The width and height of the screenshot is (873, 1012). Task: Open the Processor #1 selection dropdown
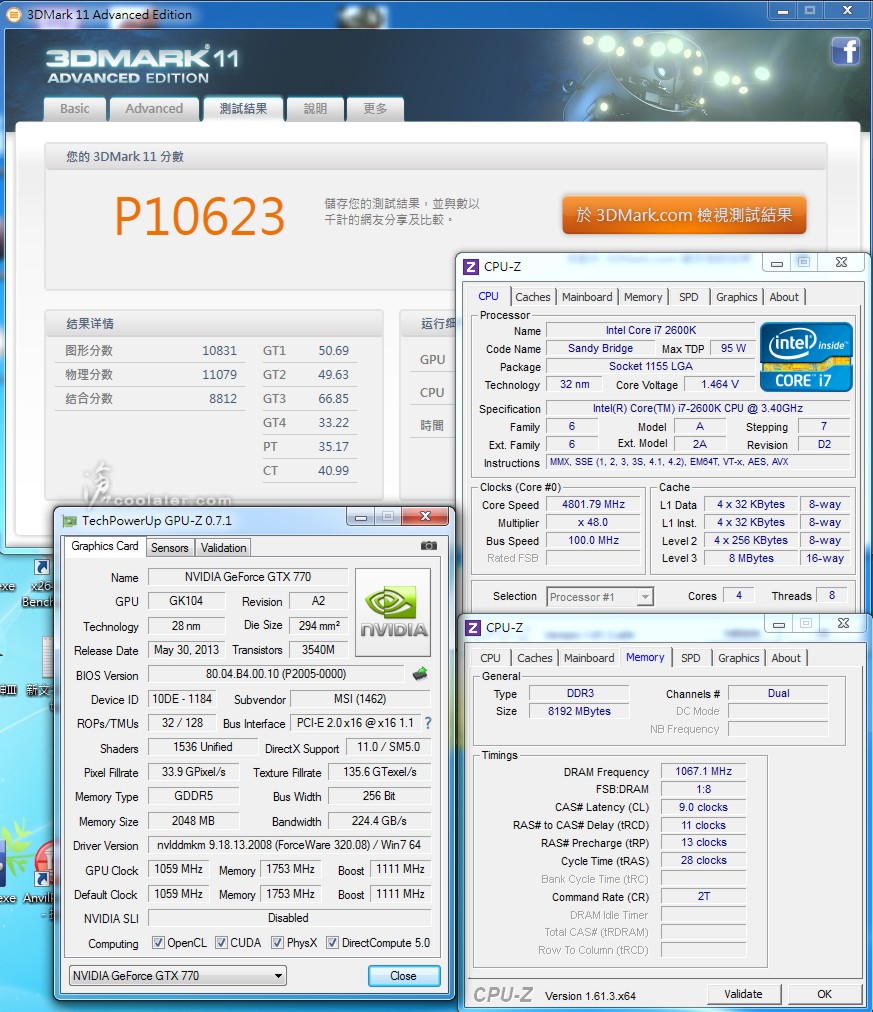coord(600,596)
